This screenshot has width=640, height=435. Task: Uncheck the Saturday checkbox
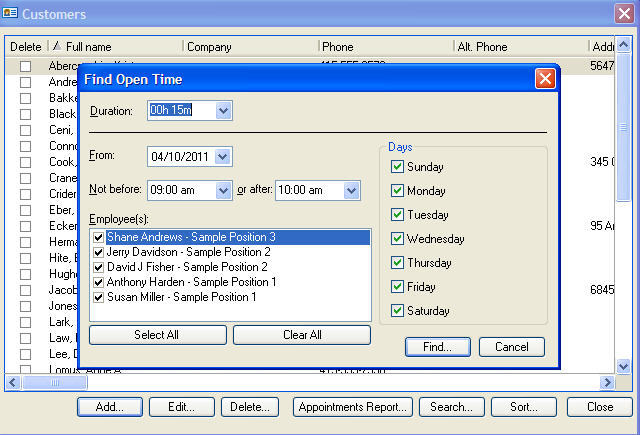pyautogui.click(x=397, y=311)
